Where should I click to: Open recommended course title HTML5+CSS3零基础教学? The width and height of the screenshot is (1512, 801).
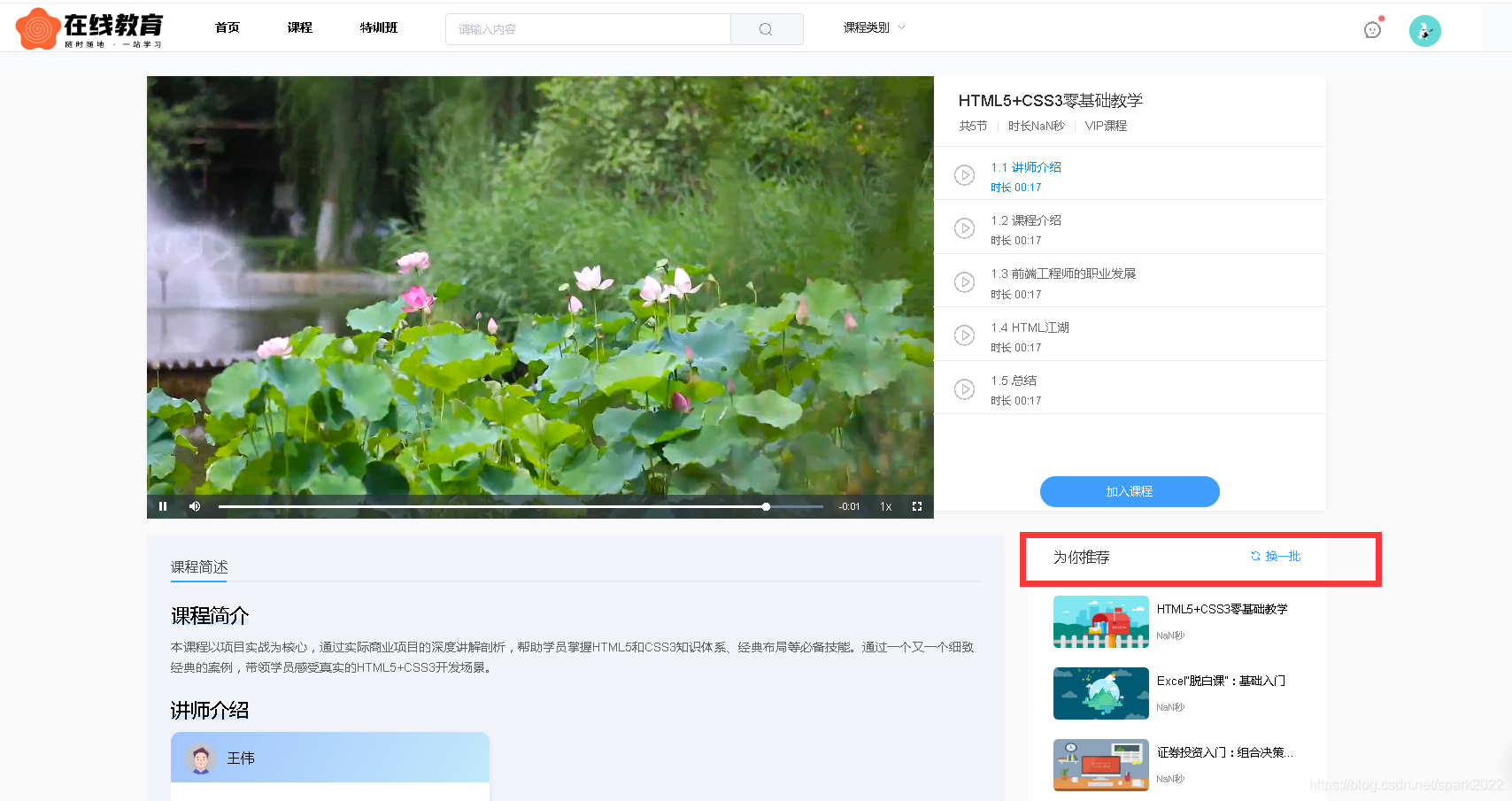[1222, 609]
